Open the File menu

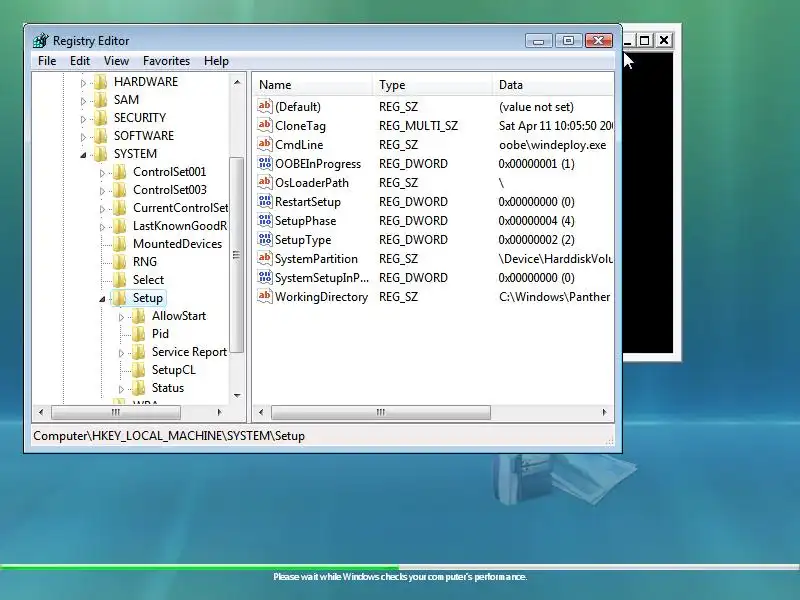point(47,61)
